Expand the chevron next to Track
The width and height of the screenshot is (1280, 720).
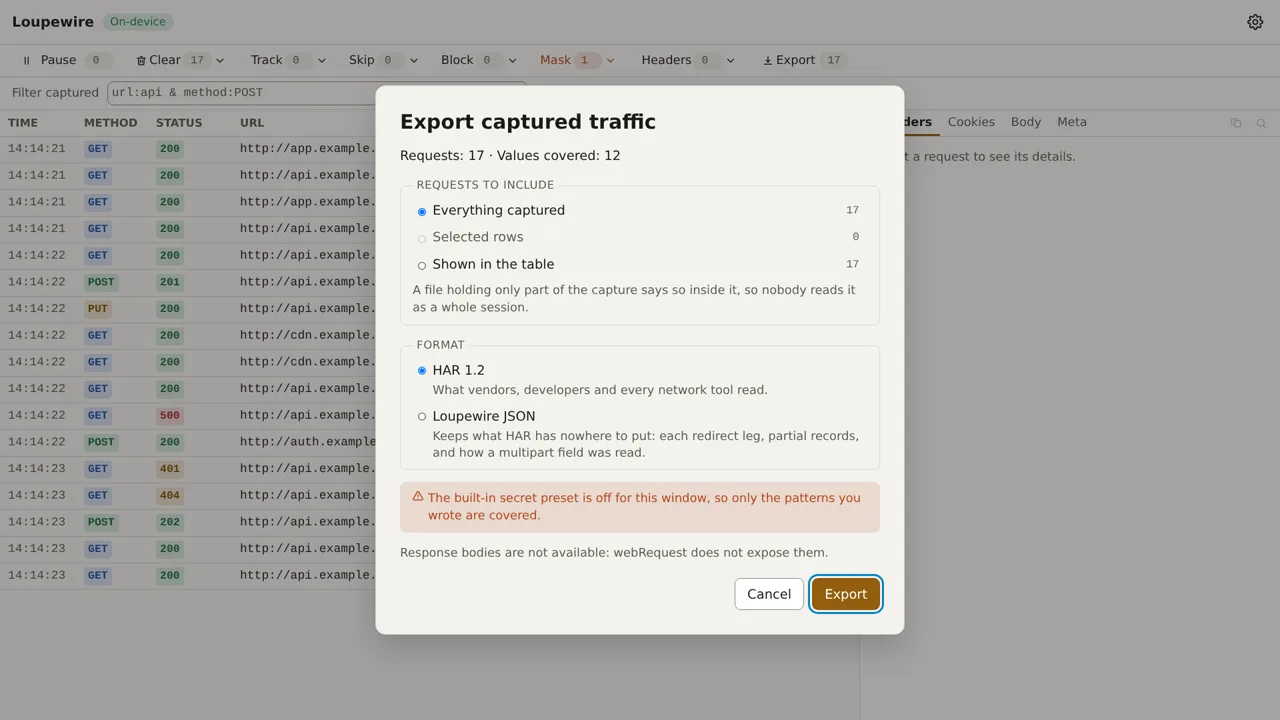point(321,60)
